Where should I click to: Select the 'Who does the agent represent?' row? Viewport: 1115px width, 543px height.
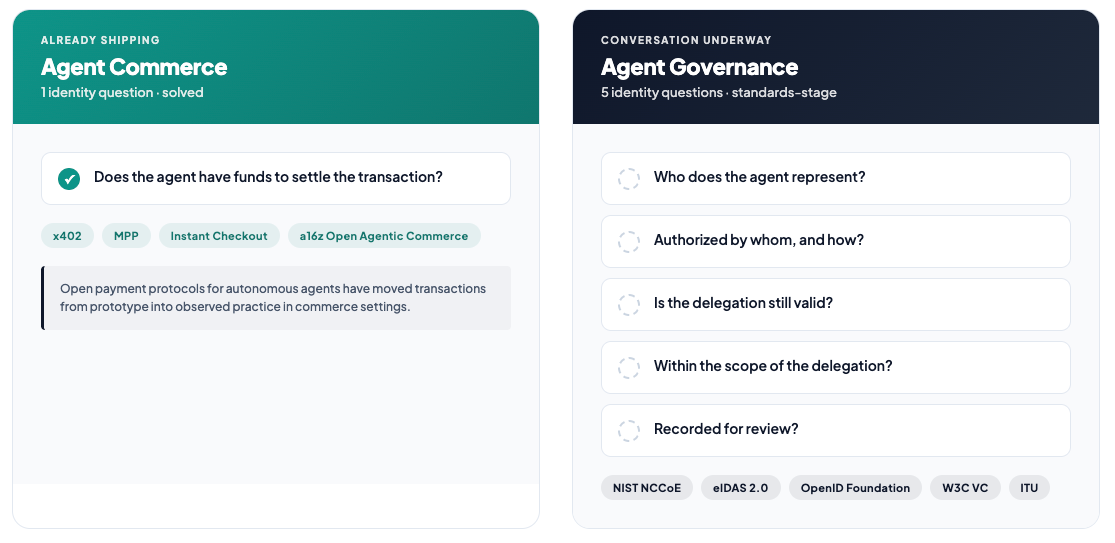[836, 178]
